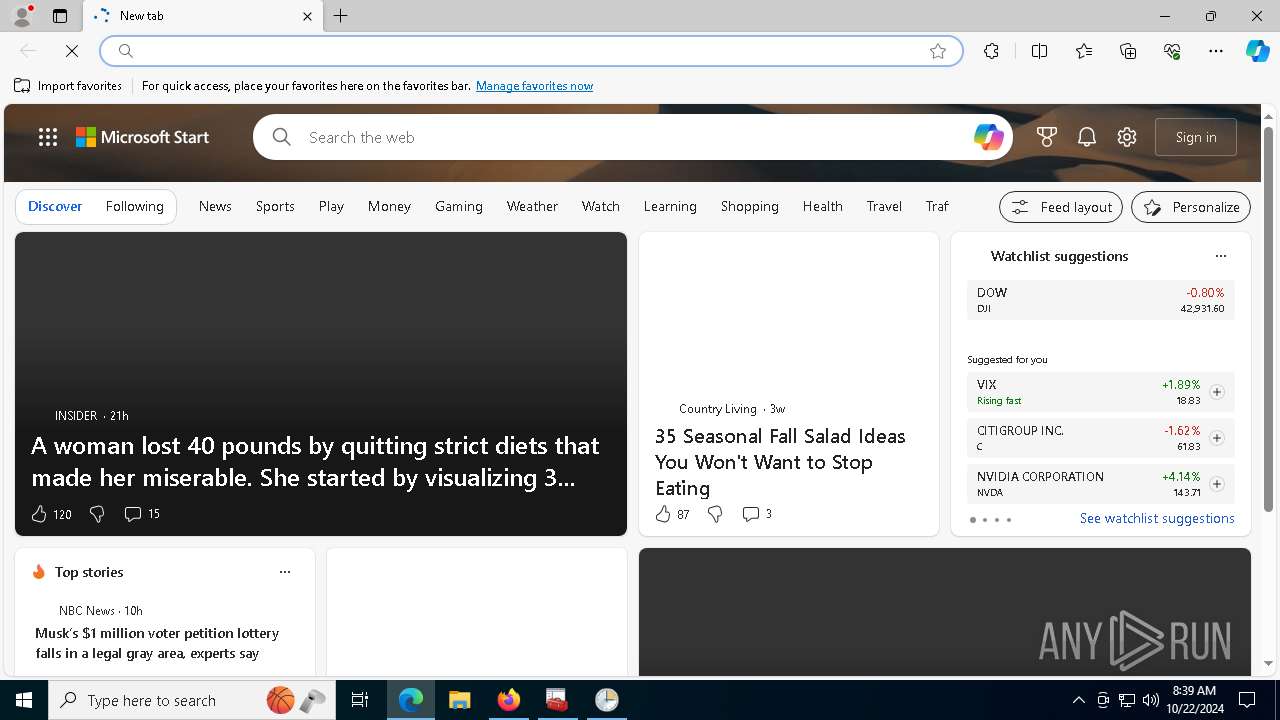Stop loading the page

click(x=72, y=50)
